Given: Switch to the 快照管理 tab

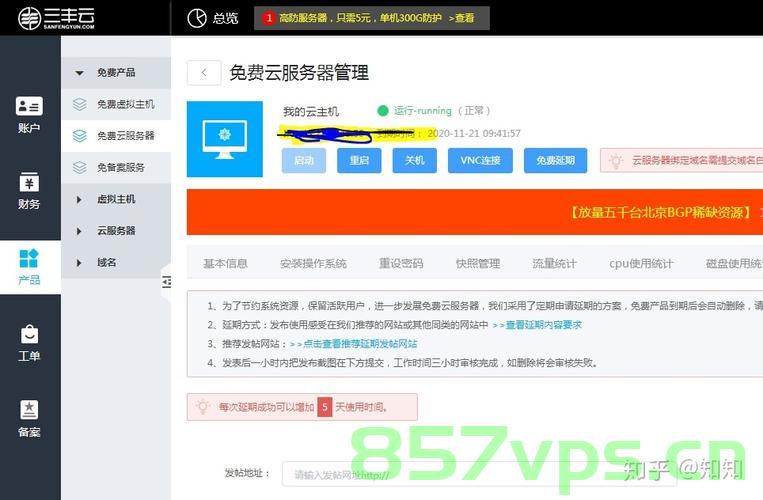Looking at the screenshot, I should (478, 264).
